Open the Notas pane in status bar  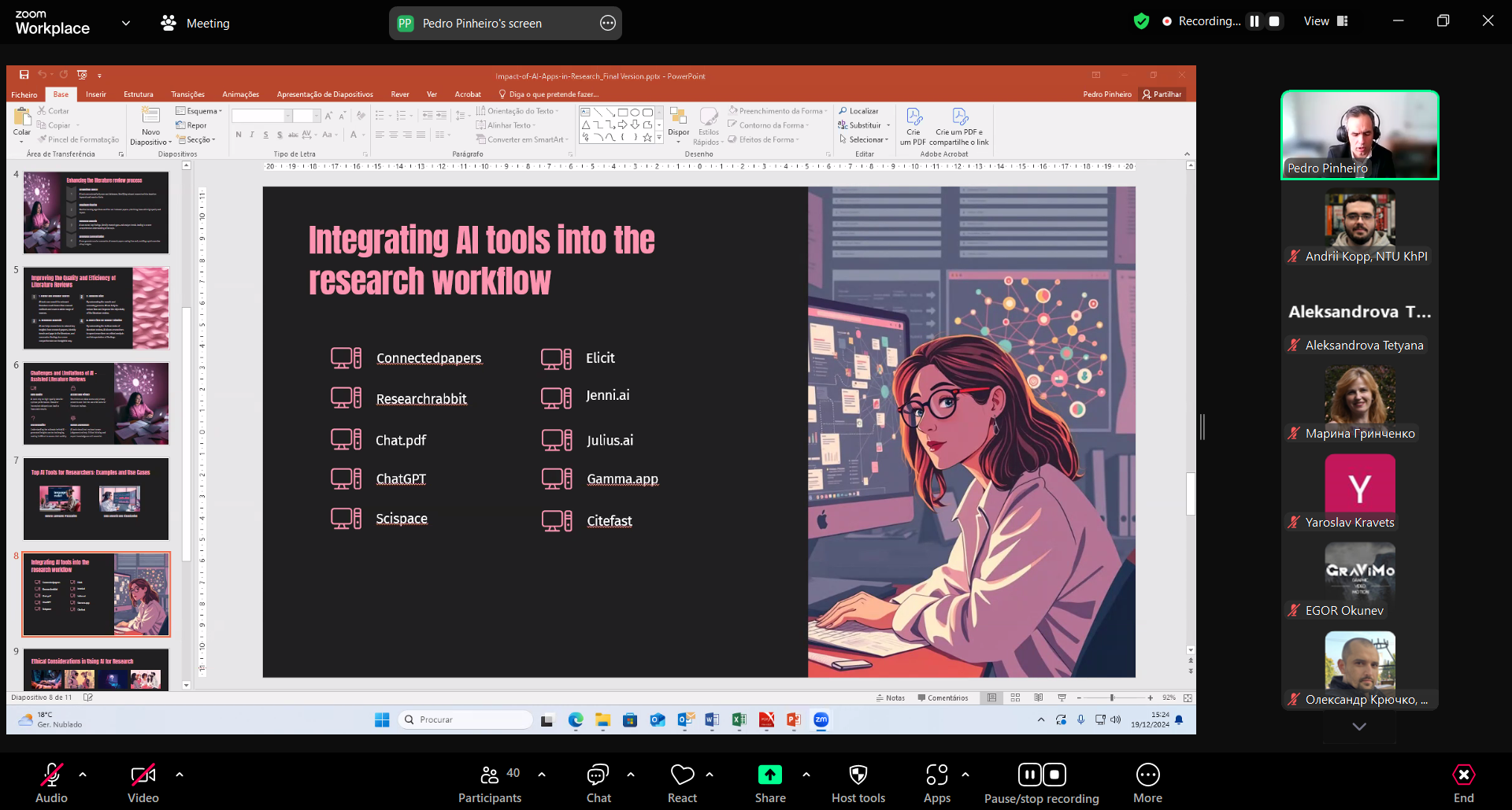coord(891,697)
